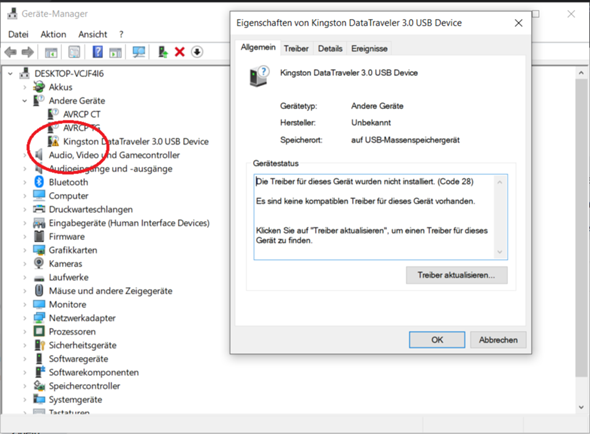Switch to the Ereignisse tab
Image resolution: width=590 pixels, height=434 pixels.
tap(369, 49)
